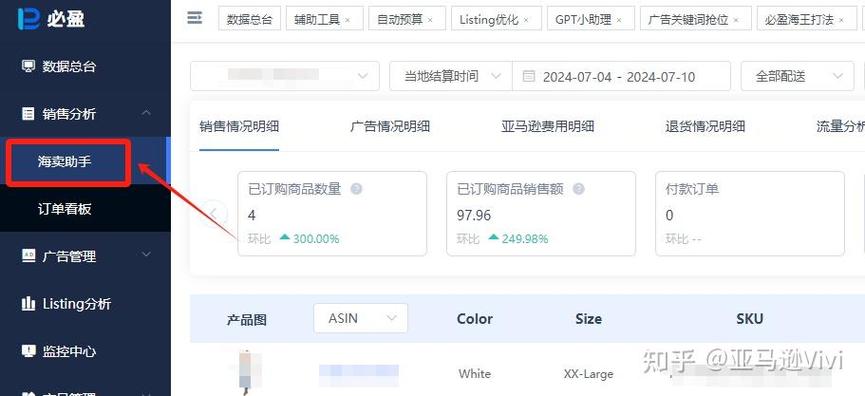Close the 必盈海王打法 tab
This screenshot has width=865, height=396.
tap(841, 20)
